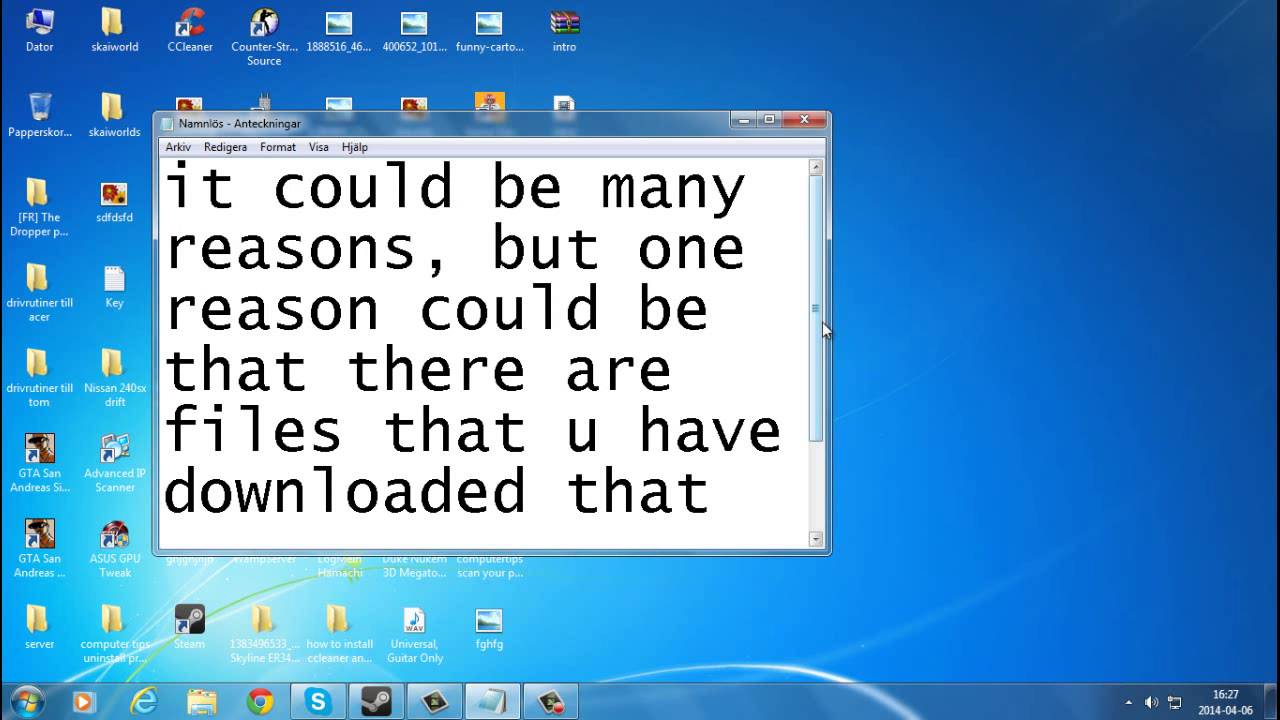The height and width of the screenshot is (720, 1280).
Task: Select the server folder
Action: click(39, 627)
